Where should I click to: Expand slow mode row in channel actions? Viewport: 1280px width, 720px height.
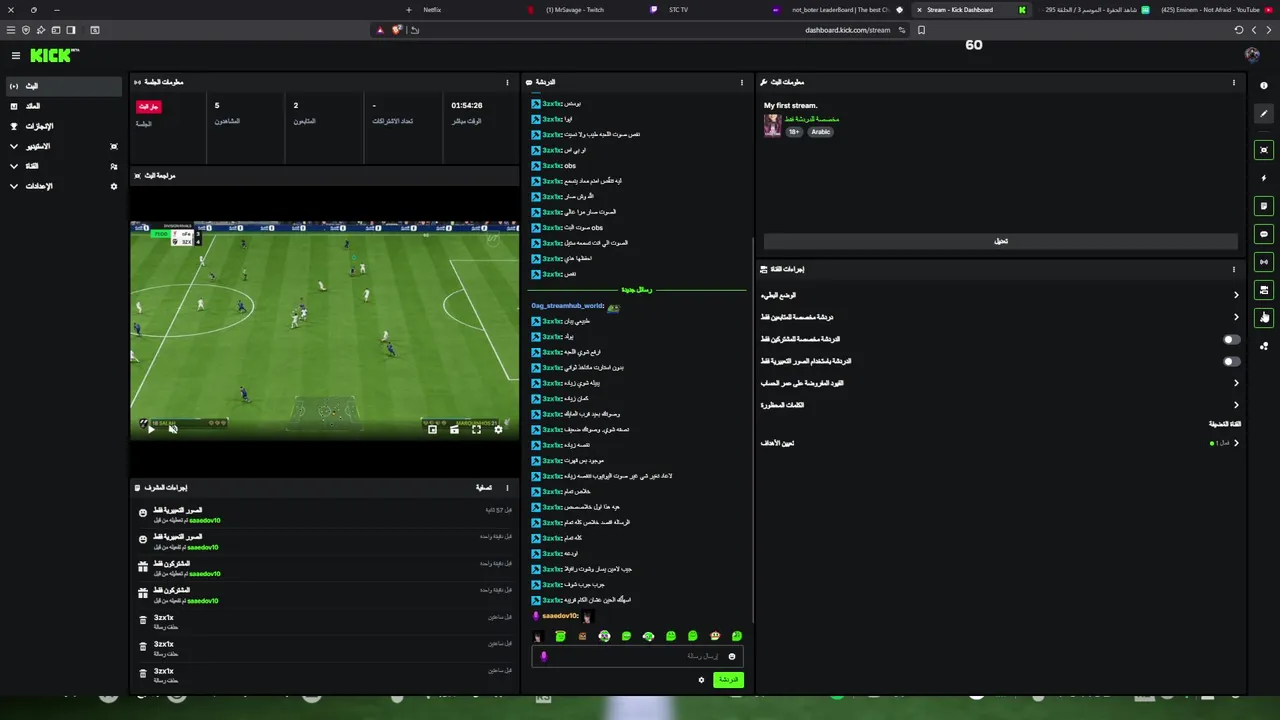pyautogui.click(x=1000, y=295)
